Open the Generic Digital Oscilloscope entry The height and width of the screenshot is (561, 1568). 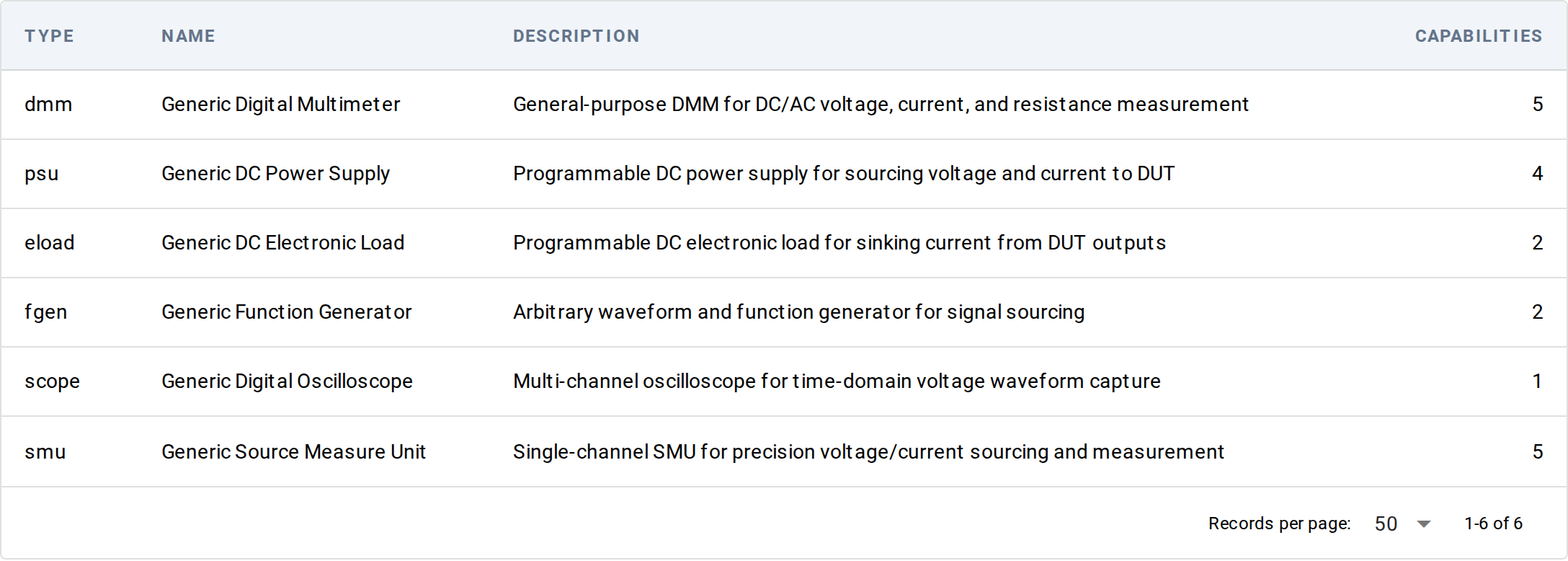[287, 381]
